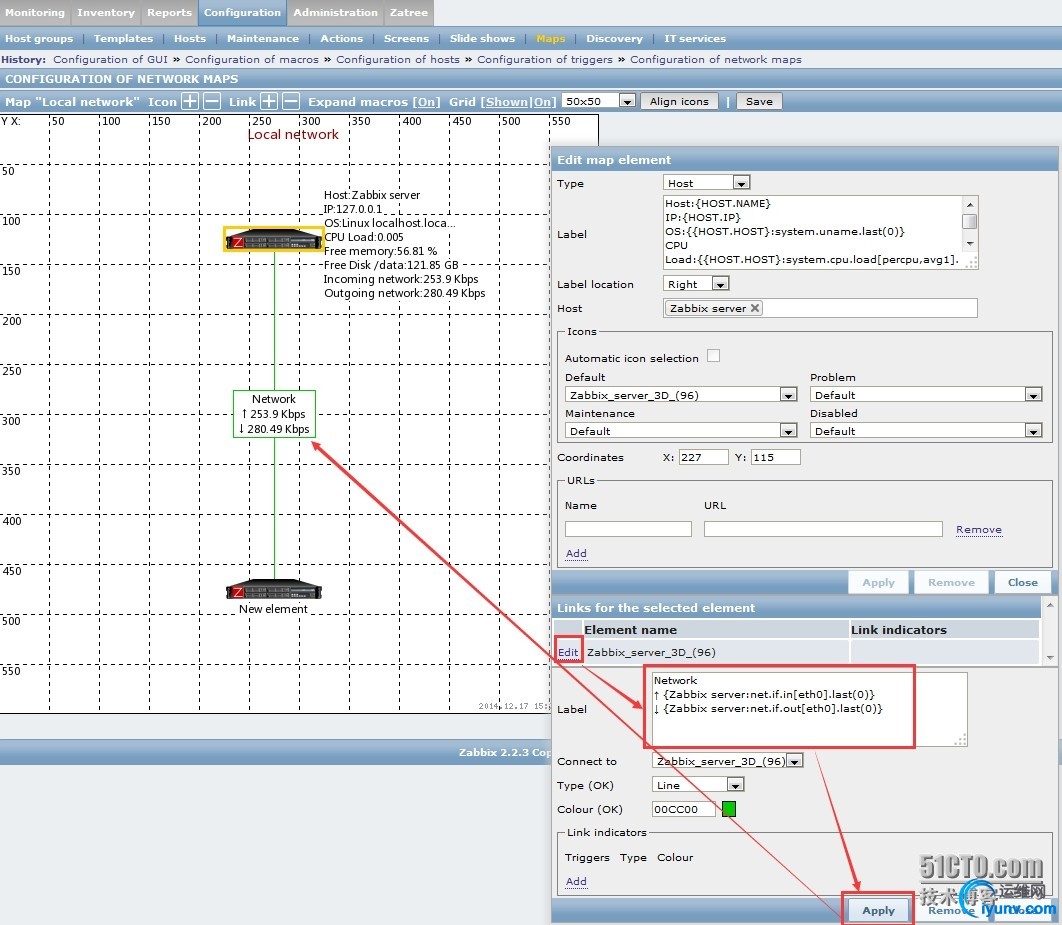
Task: Go to Screens submenu
Action: click(x=406, y=39)
